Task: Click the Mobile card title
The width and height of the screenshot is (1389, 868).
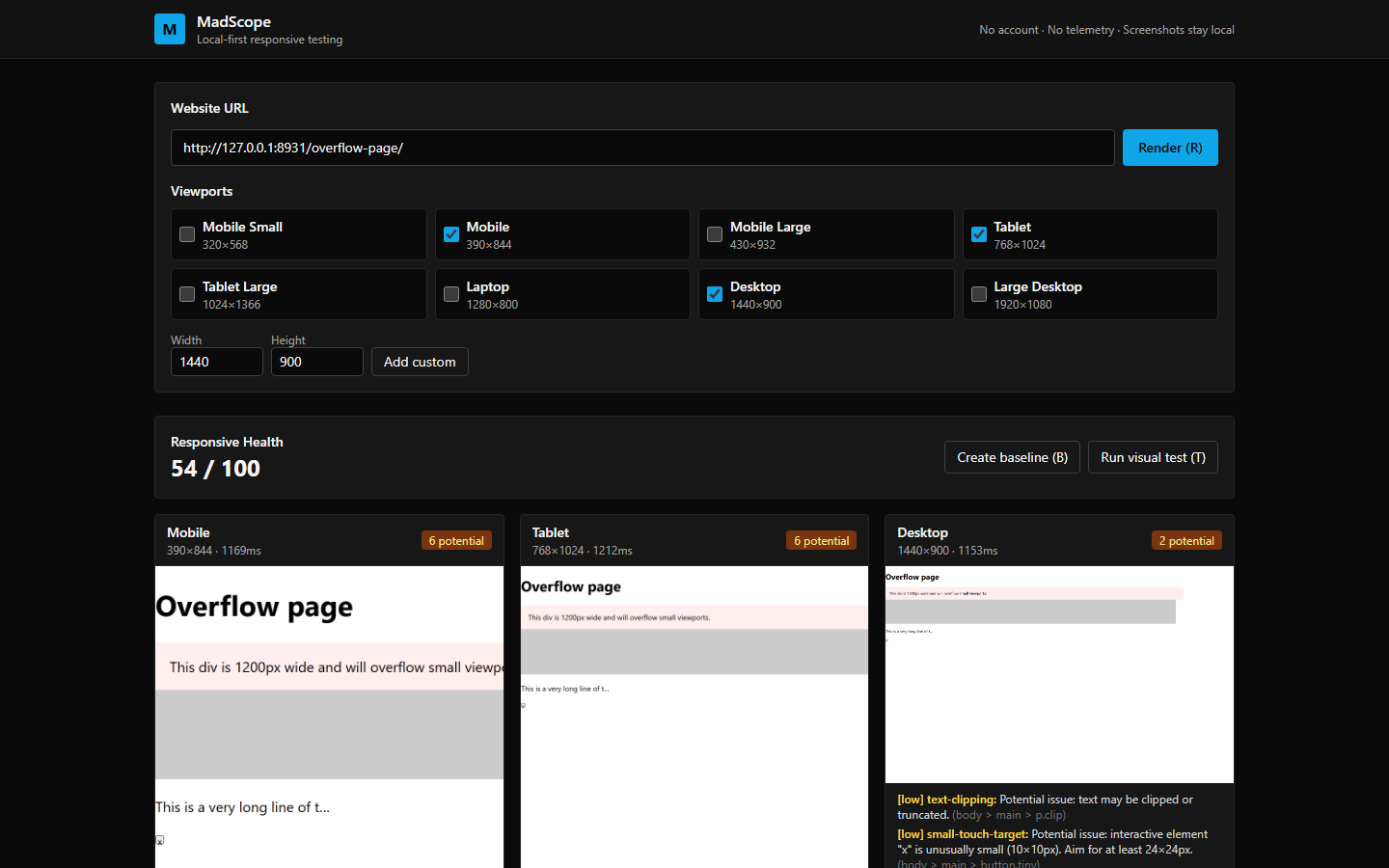Action: (188, 532)
